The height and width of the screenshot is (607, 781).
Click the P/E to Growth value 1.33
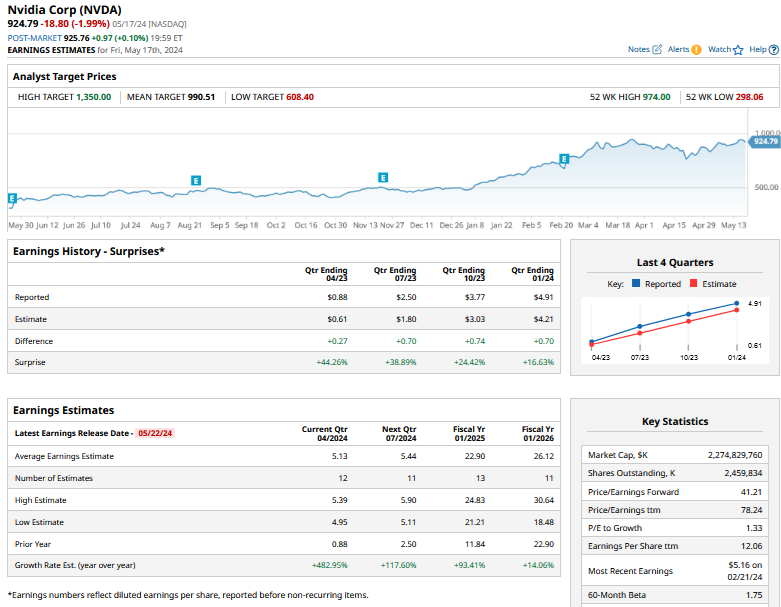pos(754,528)
